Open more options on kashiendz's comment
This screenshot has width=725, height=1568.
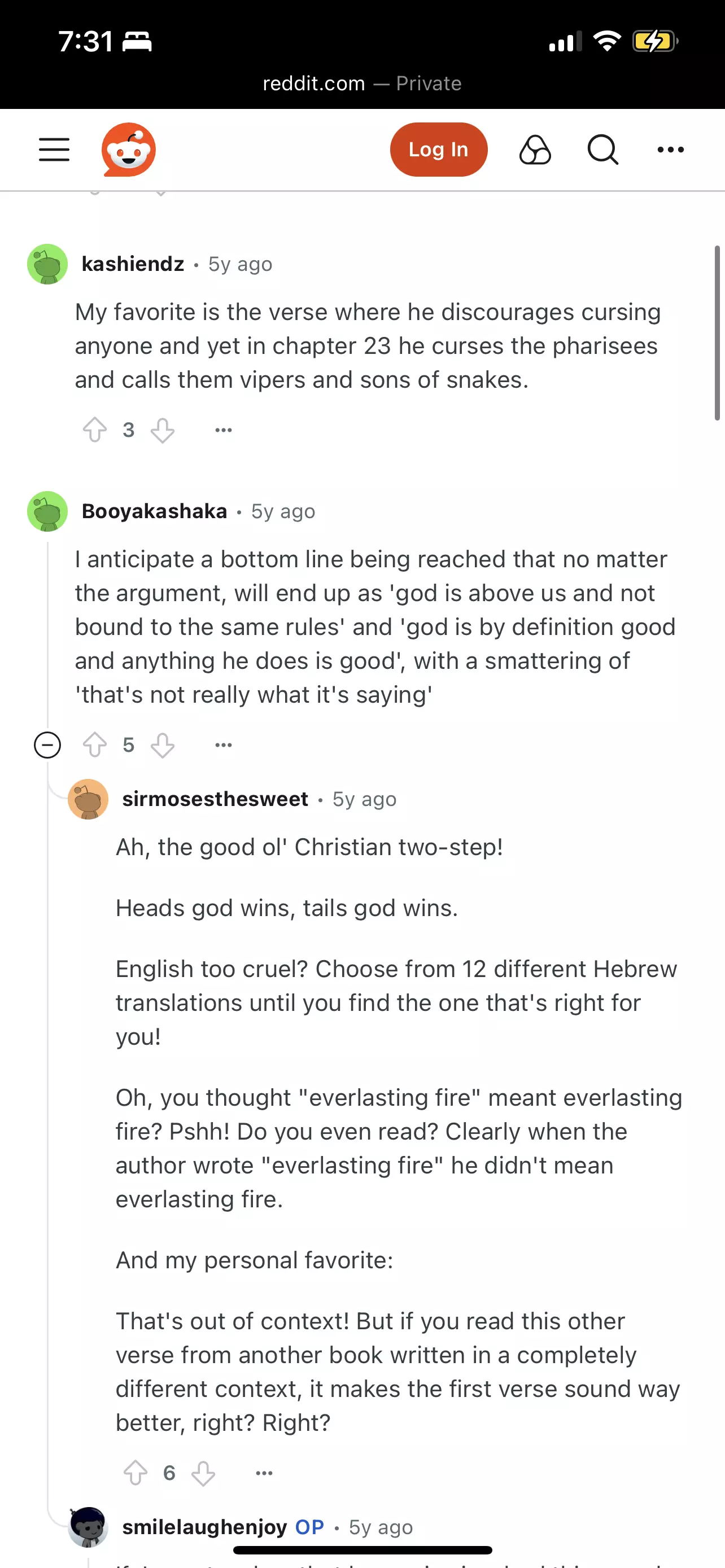(224, 430)
